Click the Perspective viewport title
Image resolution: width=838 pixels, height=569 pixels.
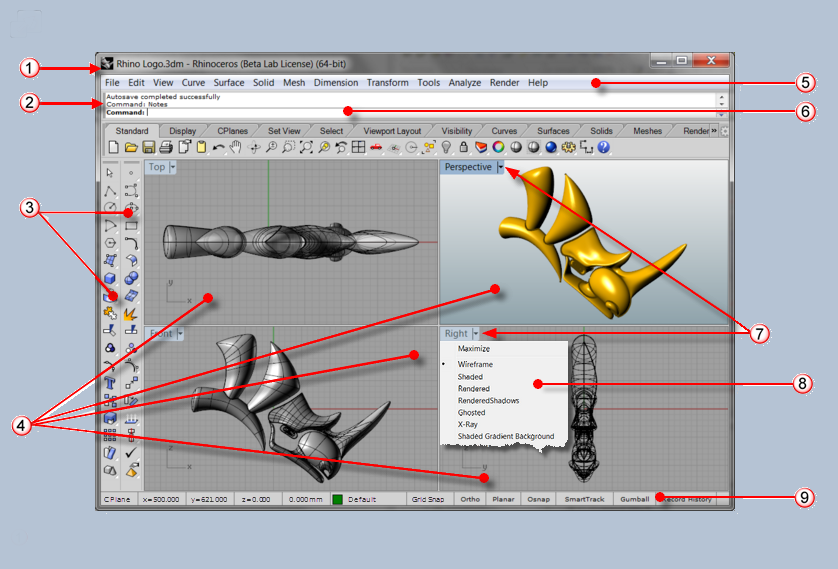point(468,167)
